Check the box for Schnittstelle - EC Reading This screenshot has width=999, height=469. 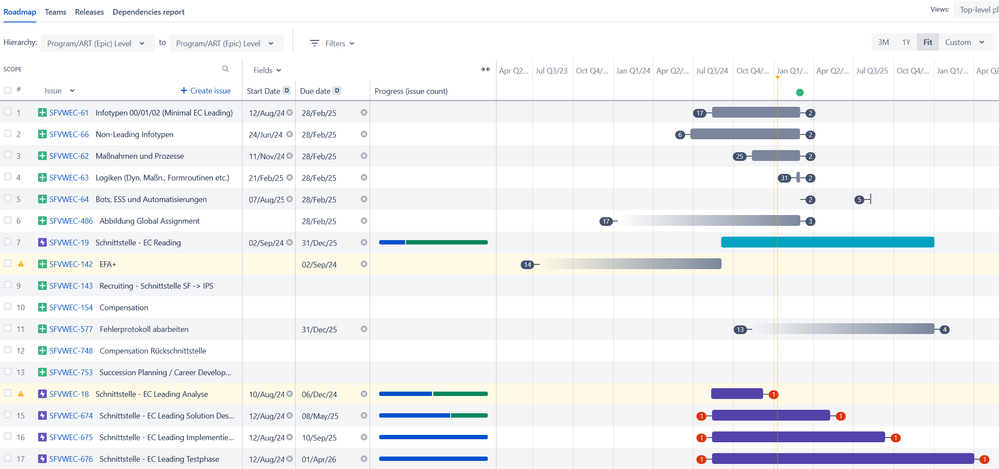click(8, 242)
